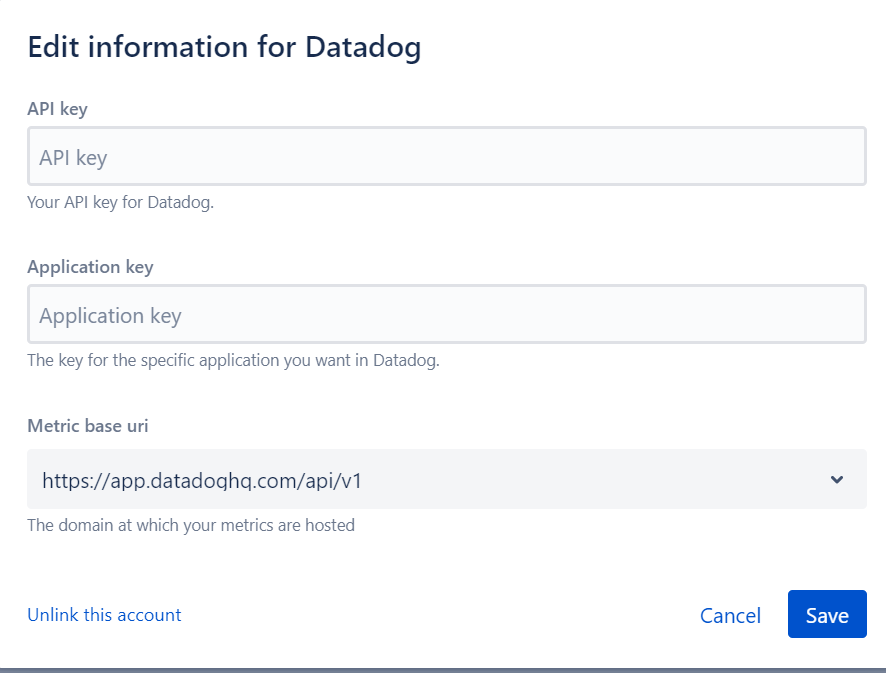Select the https://app.datadoghq.com/api/v1 value text
The height and width of the screenshot is (673, 886).
[201, 480]
